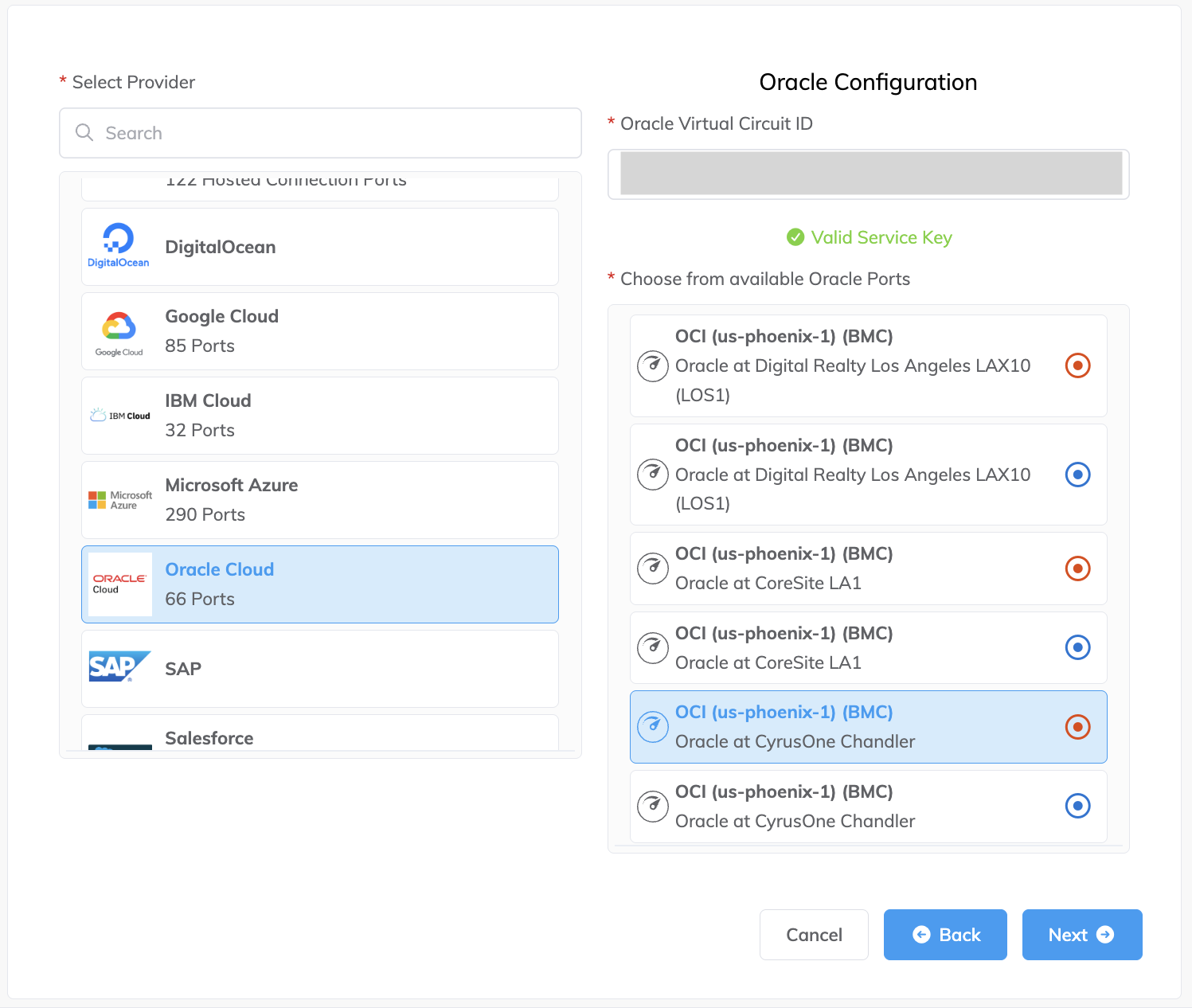Select the radio for Digital Realty Los Angeles LAX10

1077,365
